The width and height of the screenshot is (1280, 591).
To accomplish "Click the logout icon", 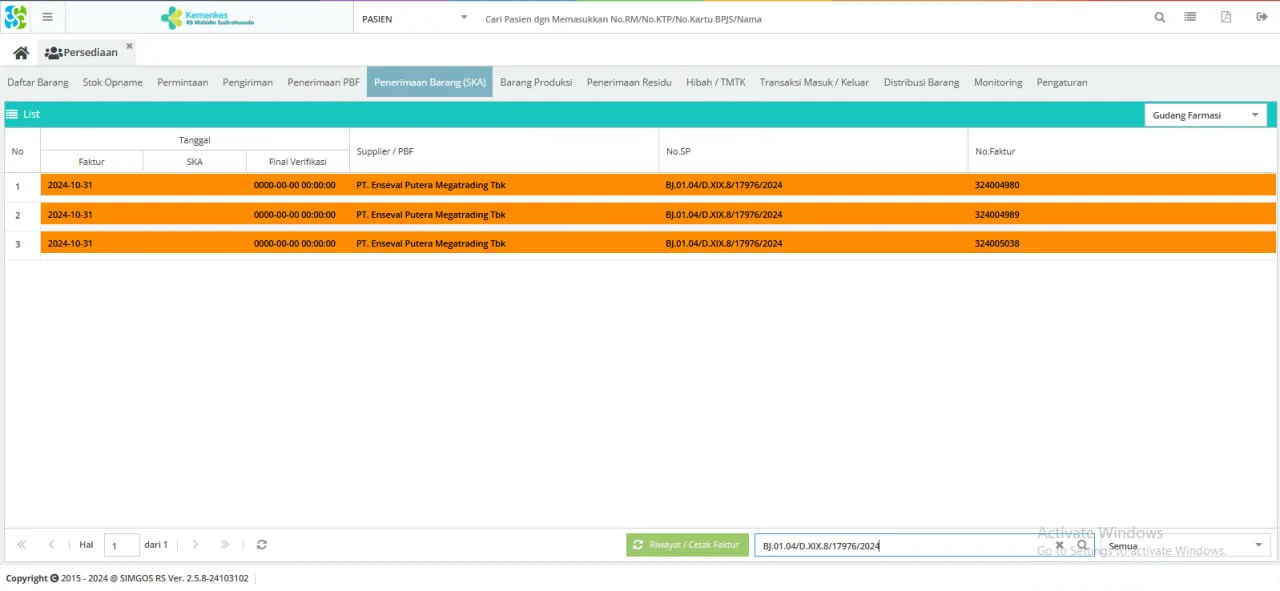I will tap(1262, 17).
